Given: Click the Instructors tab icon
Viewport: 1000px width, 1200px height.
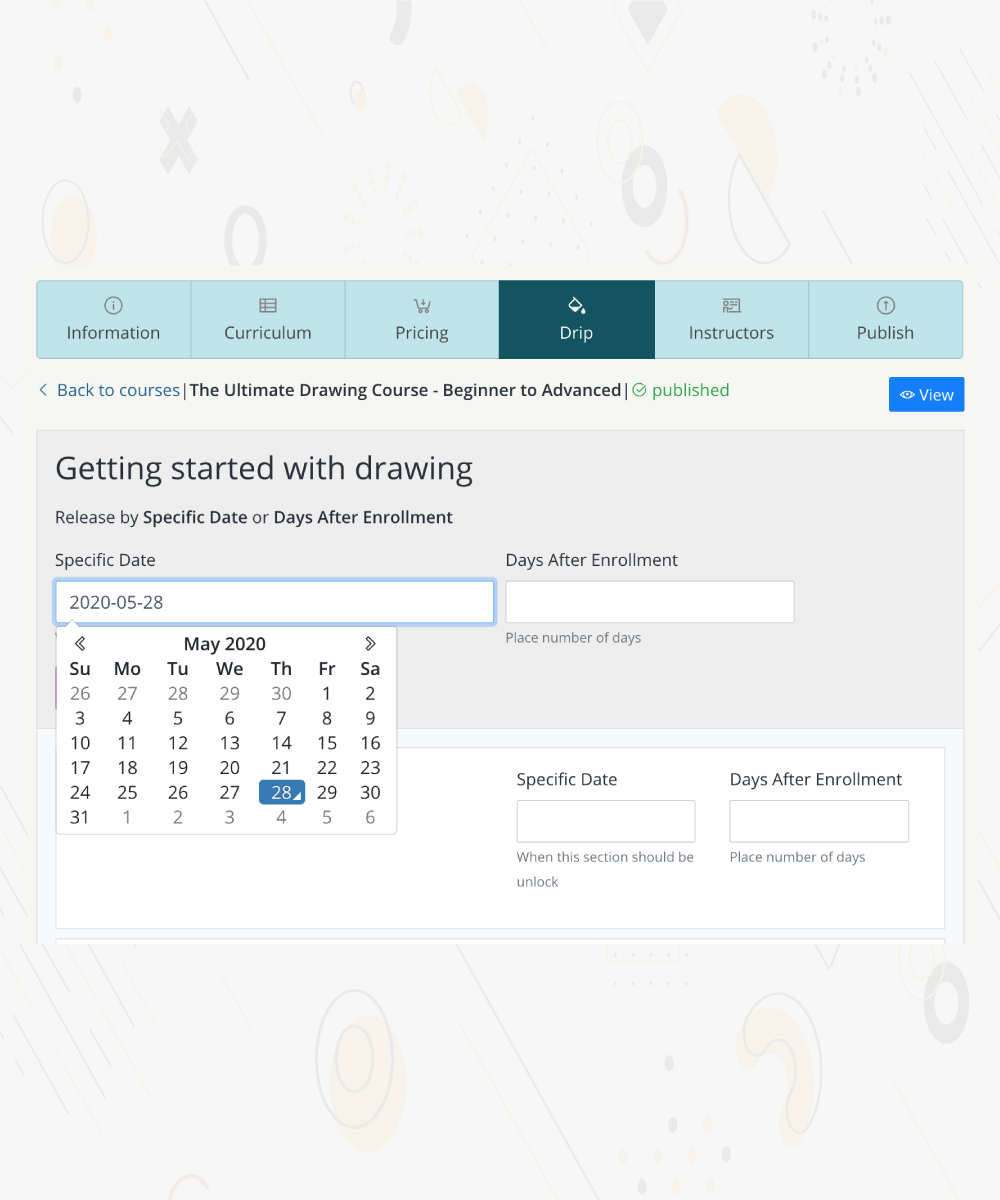Looking at the screenshot, I should [731, 305].
